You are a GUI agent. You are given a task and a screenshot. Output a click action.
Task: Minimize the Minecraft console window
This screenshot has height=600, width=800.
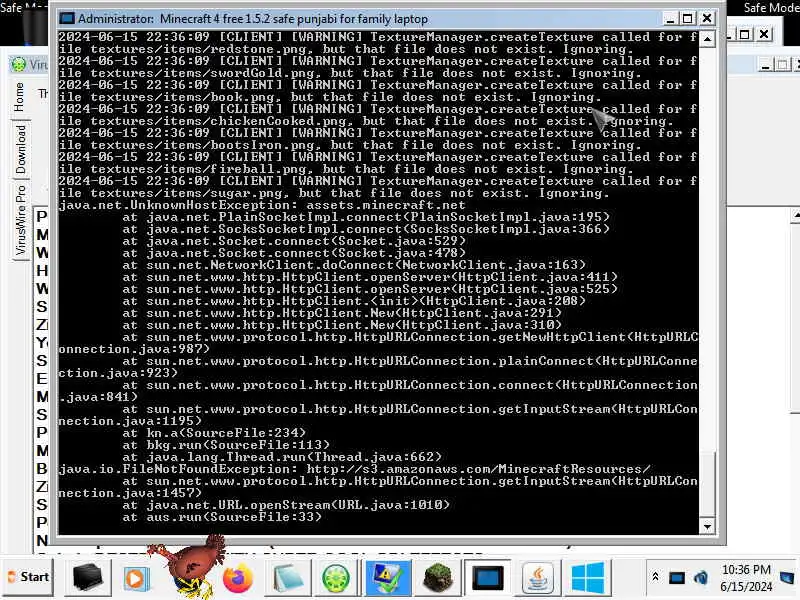(670, 19)
